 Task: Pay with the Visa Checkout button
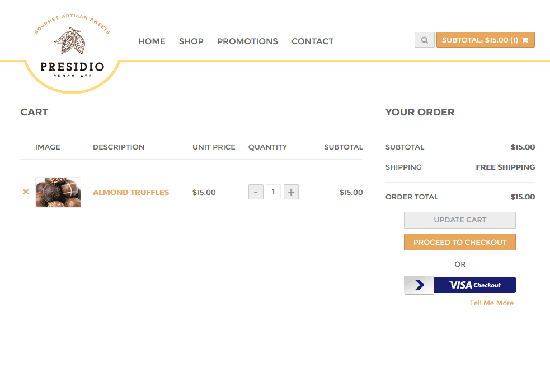coord(460,285)
